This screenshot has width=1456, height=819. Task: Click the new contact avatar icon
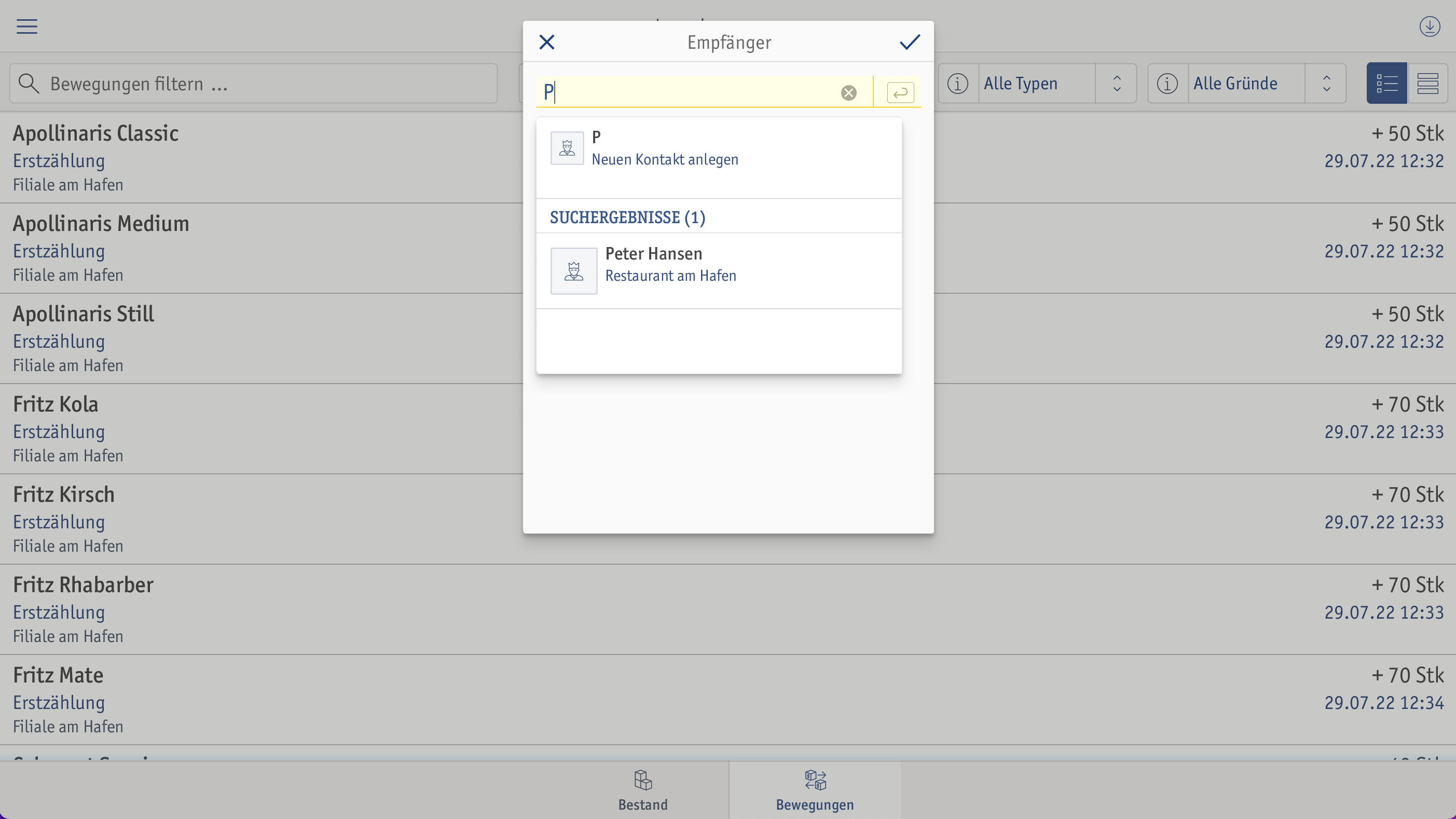(567, 148)
